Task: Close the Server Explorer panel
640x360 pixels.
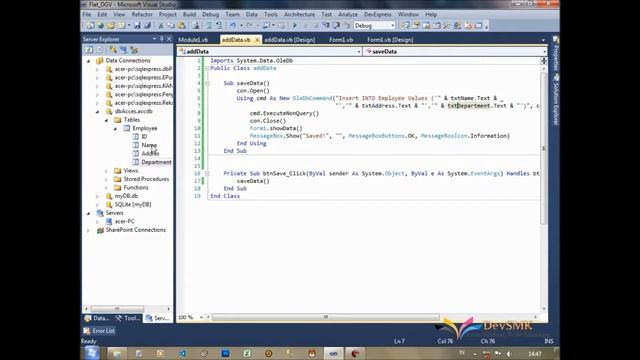Action: tap(169, 39)
